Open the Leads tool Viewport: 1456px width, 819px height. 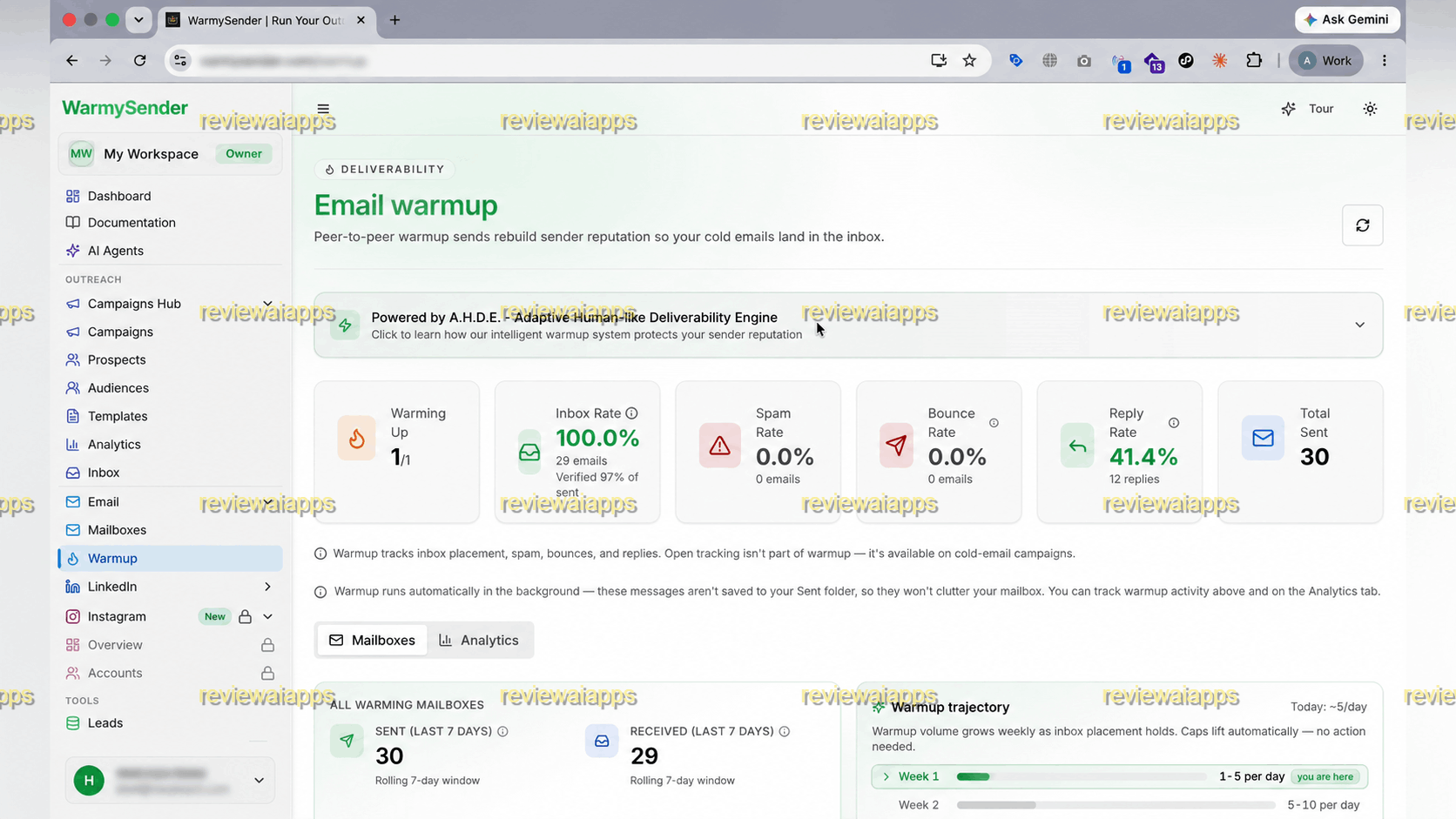coord(104,723)
